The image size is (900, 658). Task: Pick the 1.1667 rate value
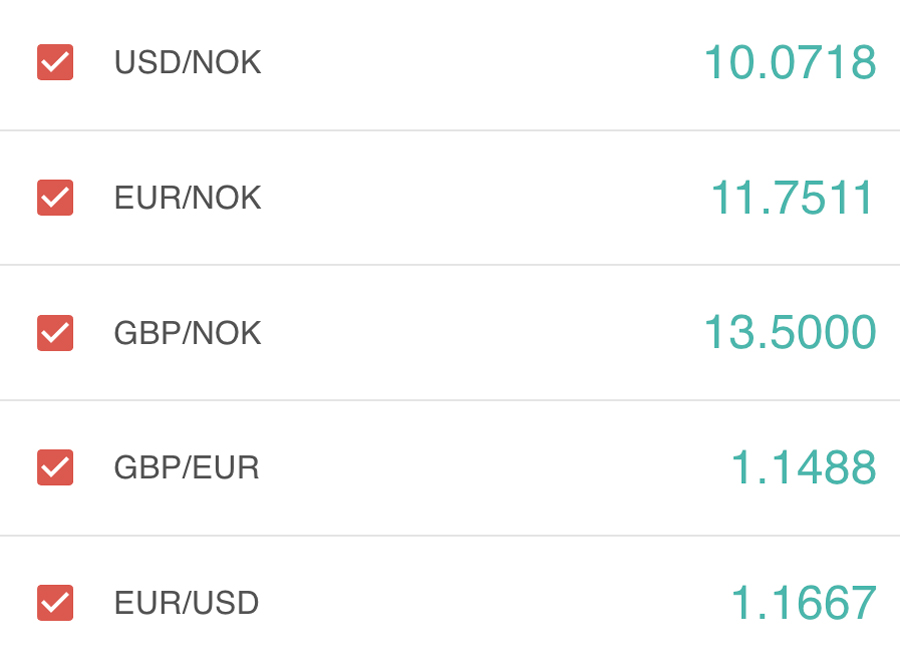(x=803, y=603)
